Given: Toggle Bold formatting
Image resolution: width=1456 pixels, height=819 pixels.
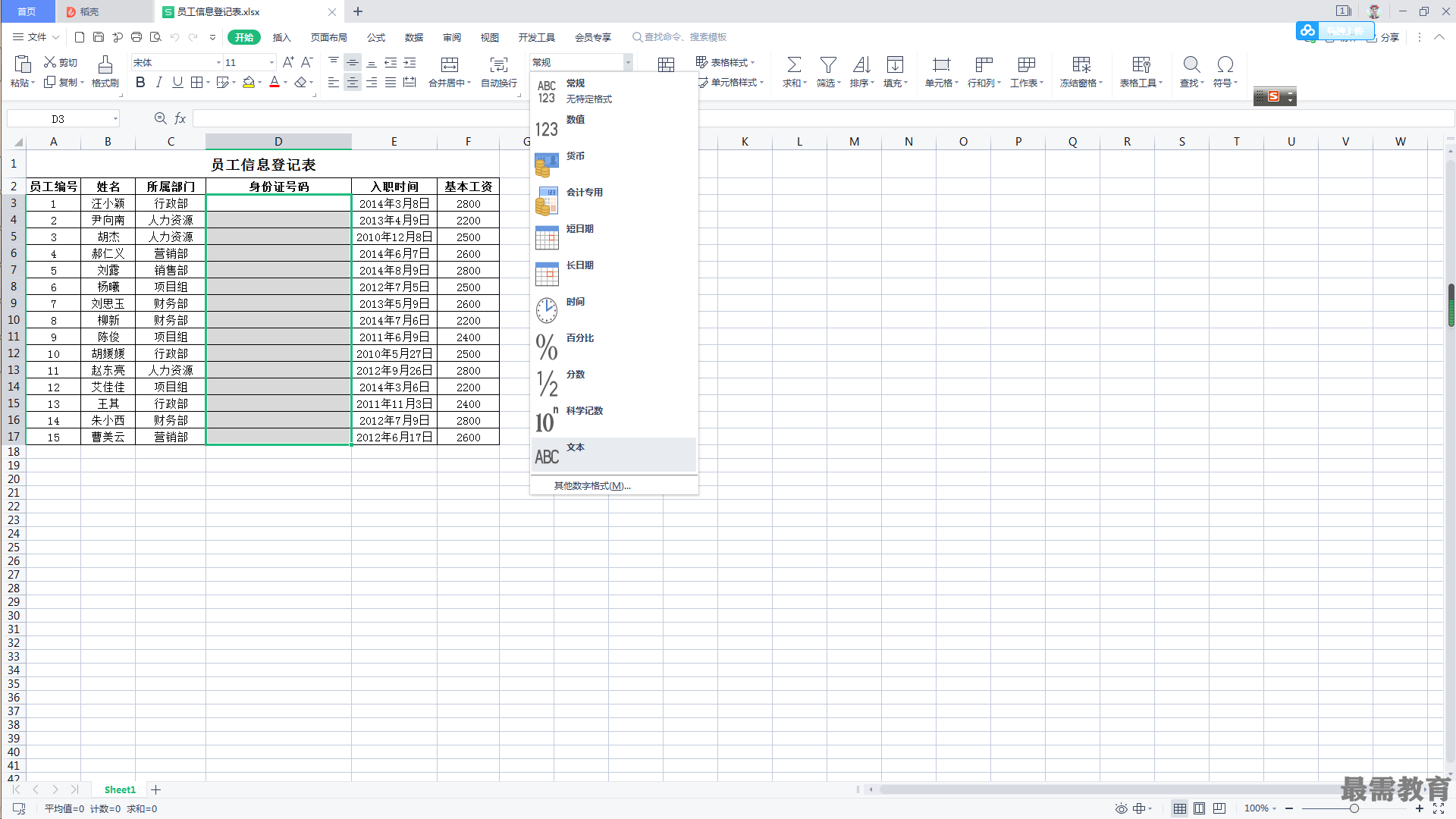Looking at the screenshot, I should [x=140, y=82].
